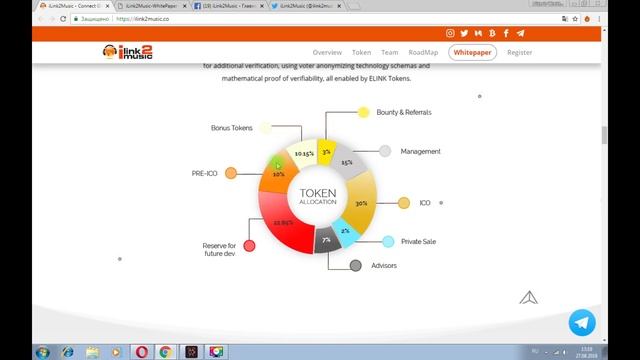640x360 pixels.
Task: Switch to the Twitter iLink2Music tab
Action: point(305,6)
